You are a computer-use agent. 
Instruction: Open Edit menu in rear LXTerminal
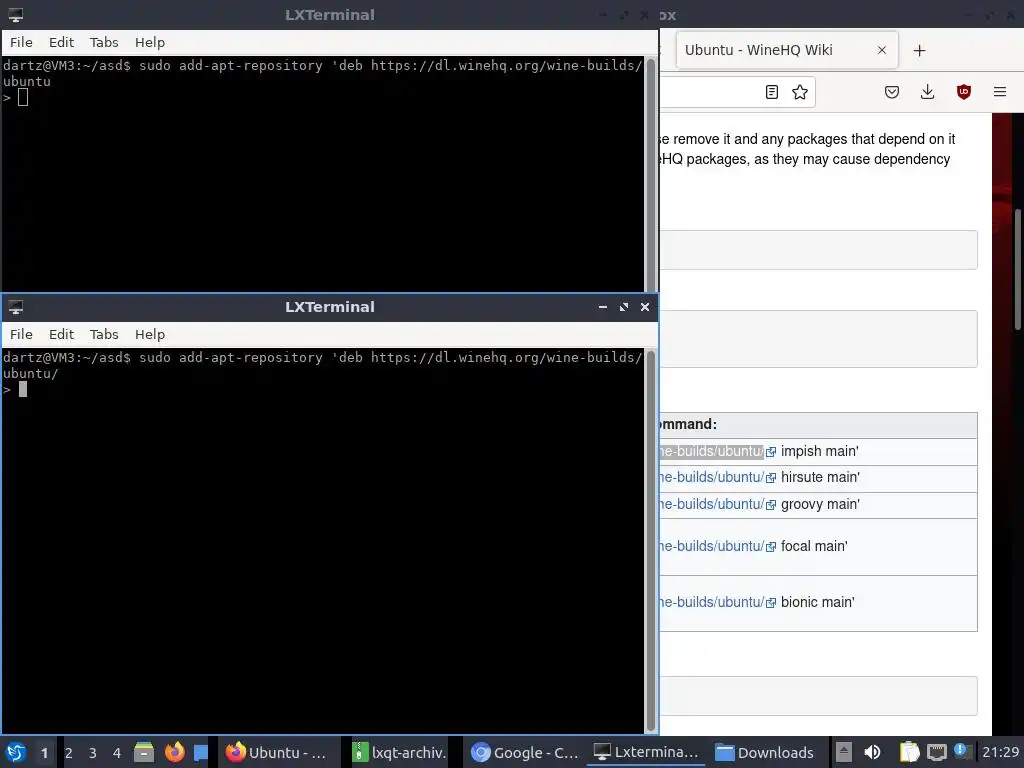[x=61, y=42]
